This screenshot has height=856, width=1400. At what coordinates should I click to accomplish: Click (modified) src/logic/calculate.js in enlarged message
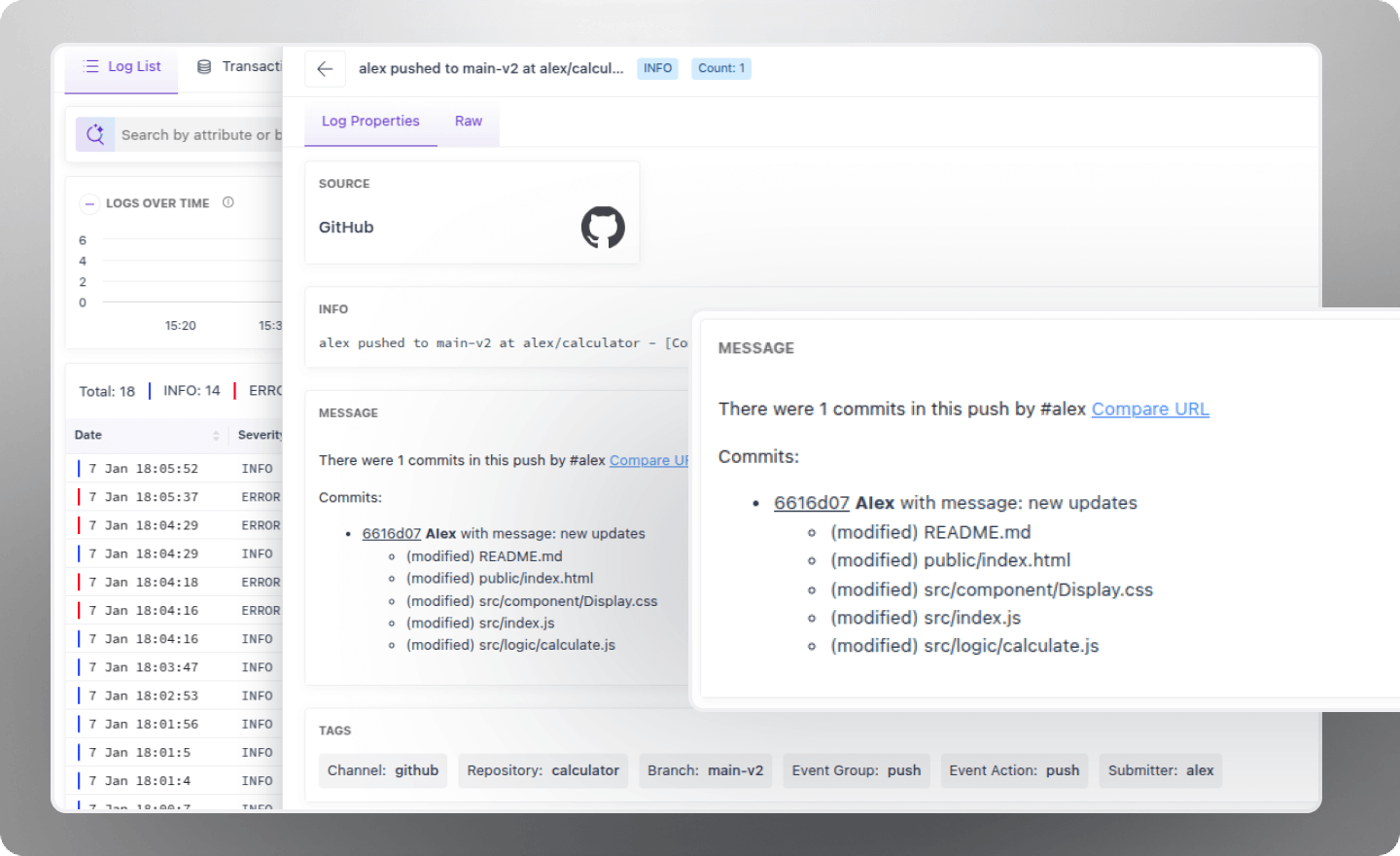(964, 646)
